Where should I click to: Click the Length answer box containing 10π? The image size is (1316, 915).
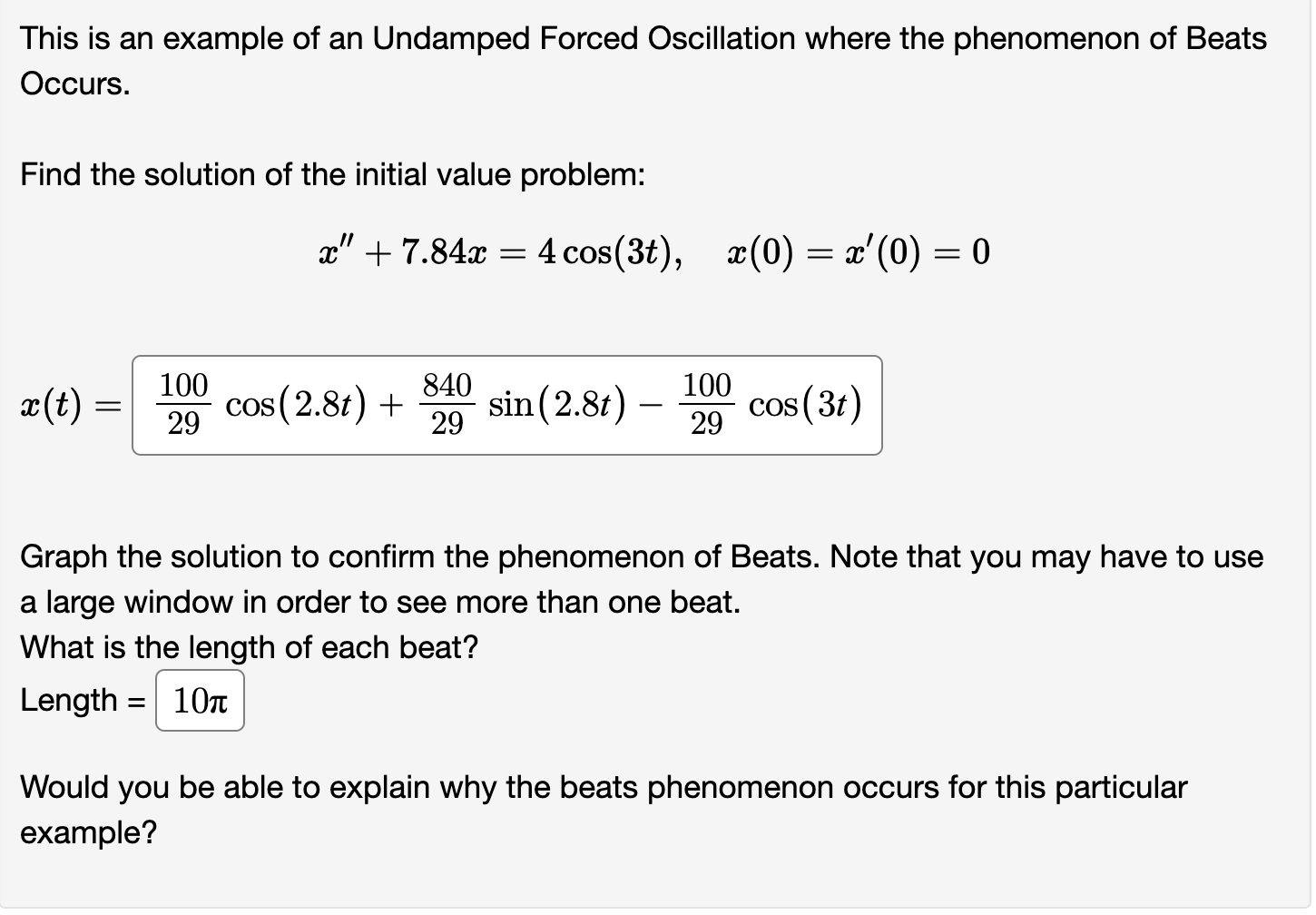pyautogui.click(x=199, y=700)
